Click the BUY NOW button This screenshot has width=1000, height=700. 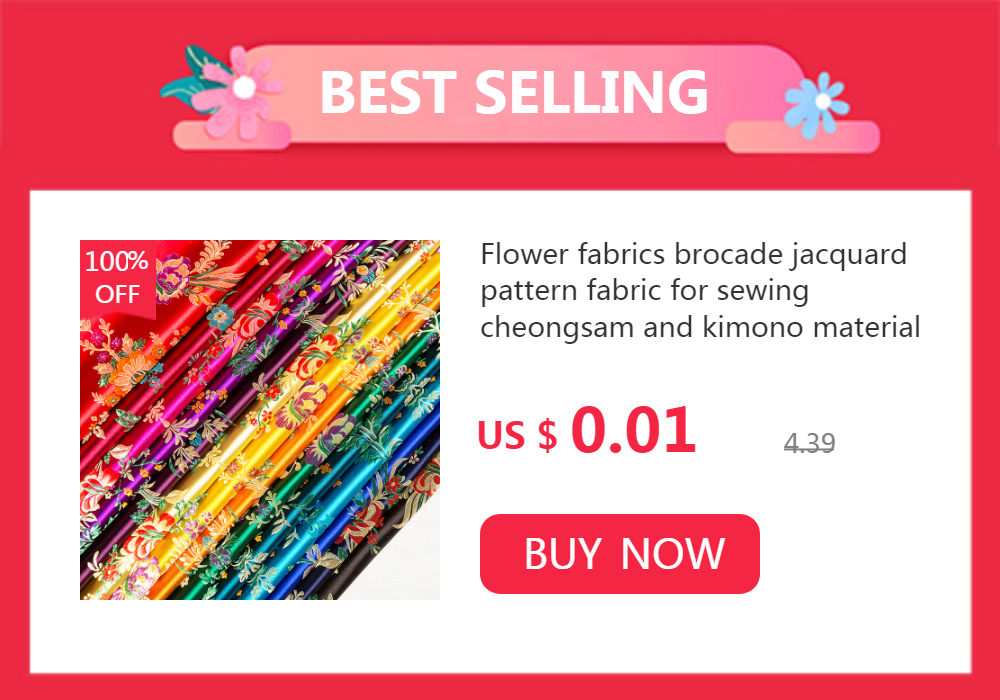[x=619, y=553]
